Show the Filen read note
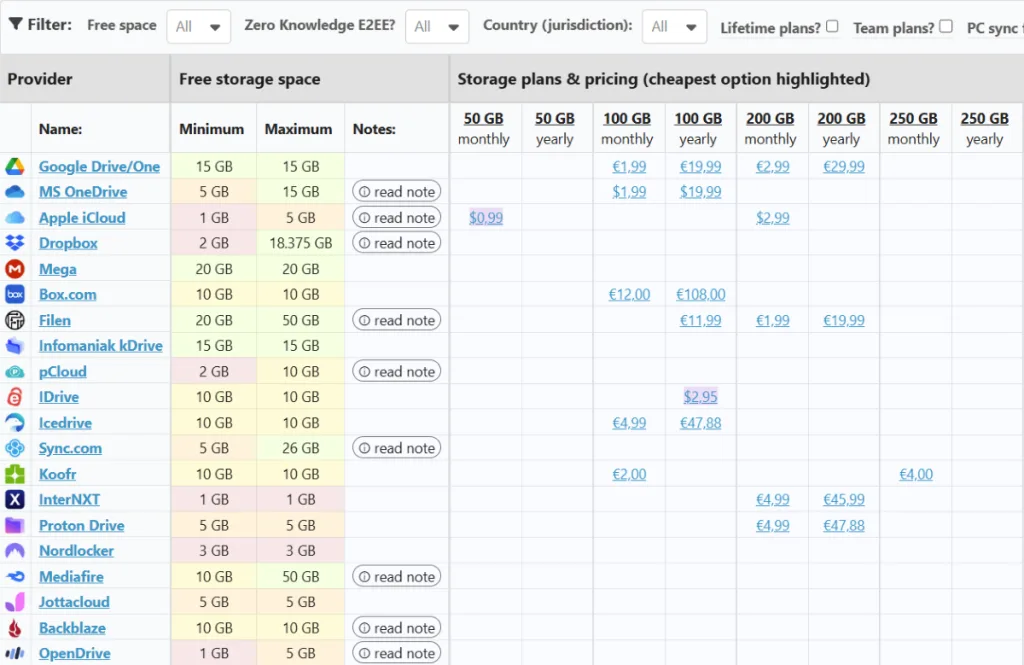1024x665 pixels. coord(397,320)
